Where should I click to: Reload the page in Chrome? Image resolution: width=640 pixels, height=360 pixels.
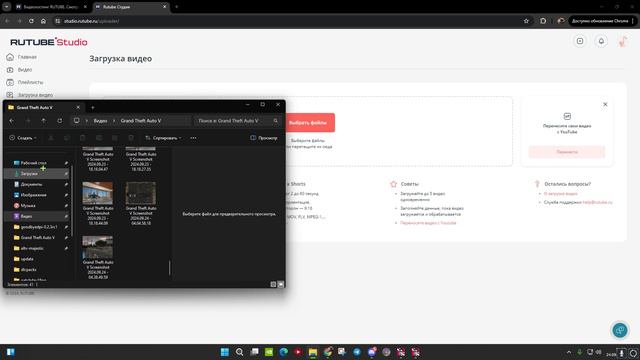pyautogui.click(x=31, y=21)
